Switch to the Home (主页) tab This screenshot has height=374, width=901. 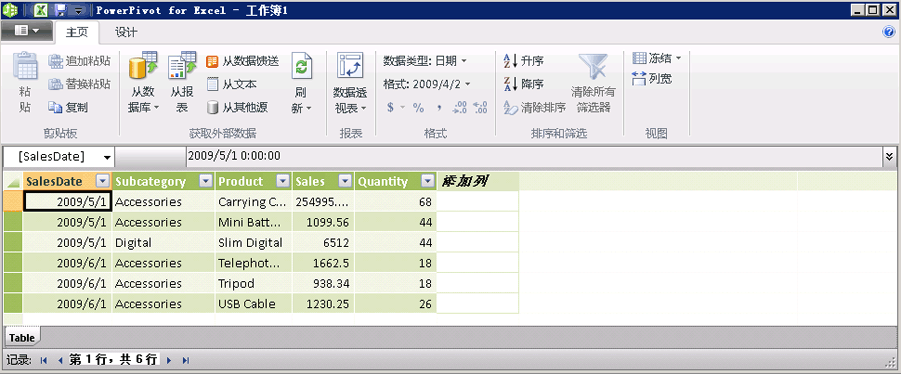tap(76, 32)
